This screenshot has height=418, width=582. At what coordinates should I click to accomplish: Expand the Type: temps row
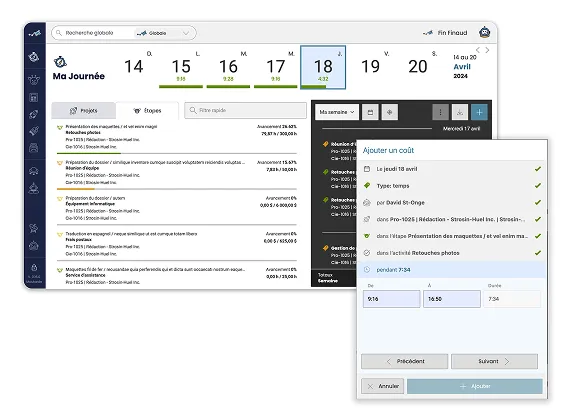[451, 186]
